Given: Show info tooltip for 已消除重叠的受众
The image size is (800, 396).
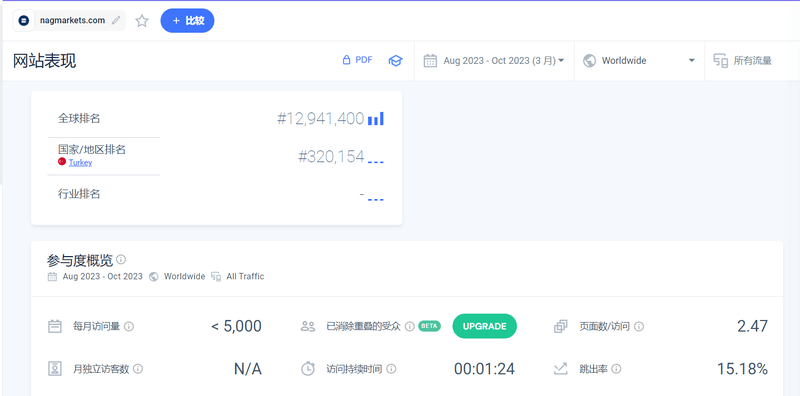Looking at the screenshot, I should tap(409, 326).
